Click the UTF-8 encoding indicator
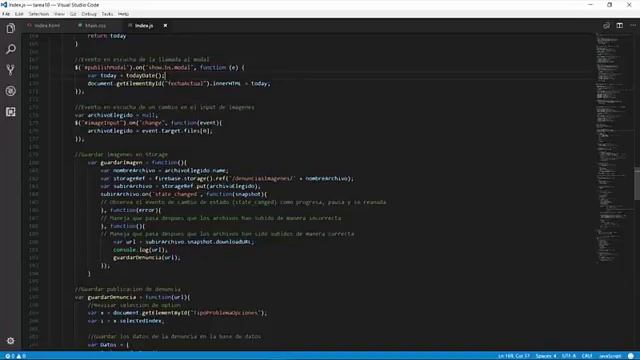 (x=569, y=356)
